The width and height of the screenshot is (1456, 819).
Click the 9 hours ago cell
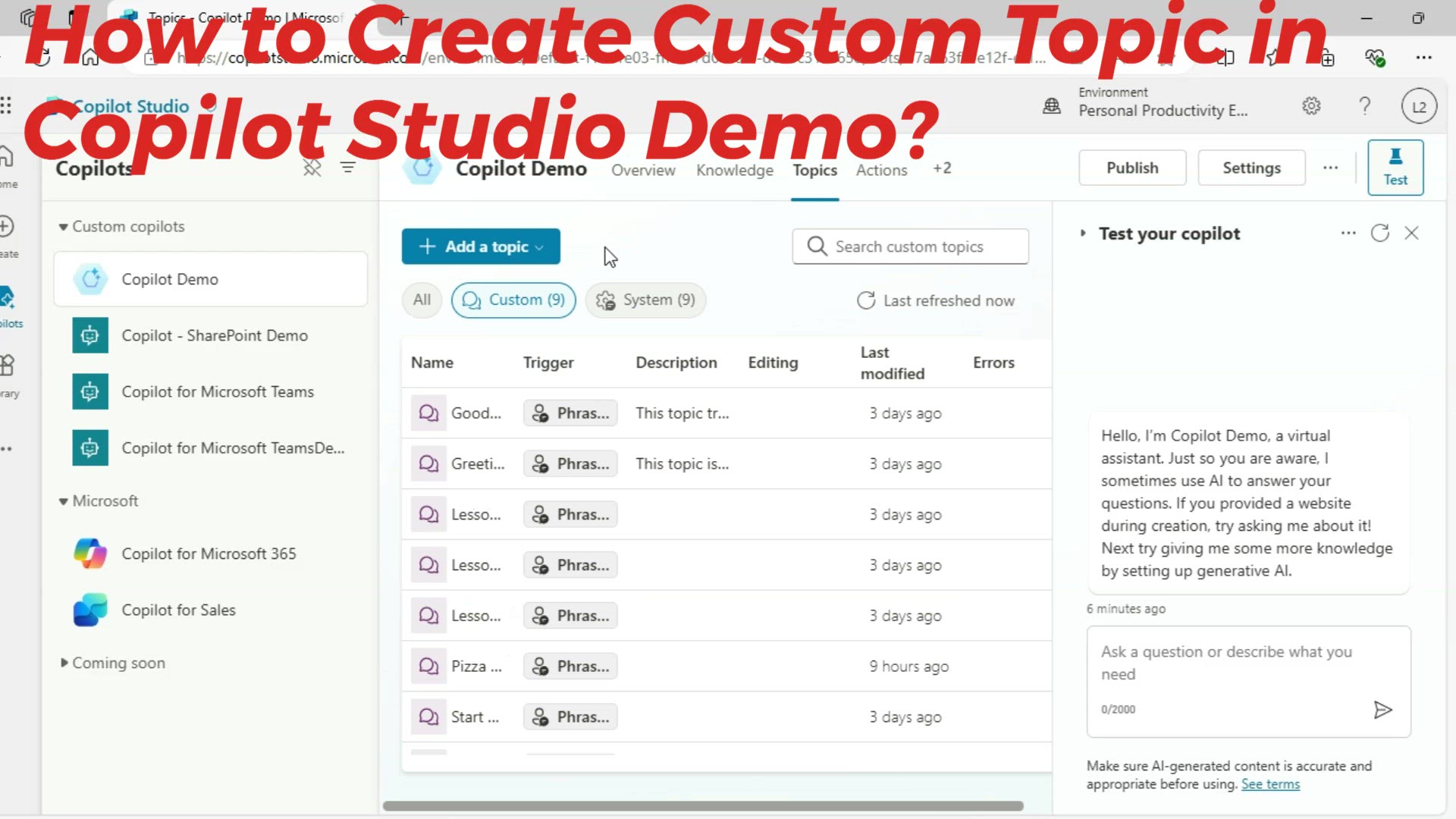tap(908, 667)
